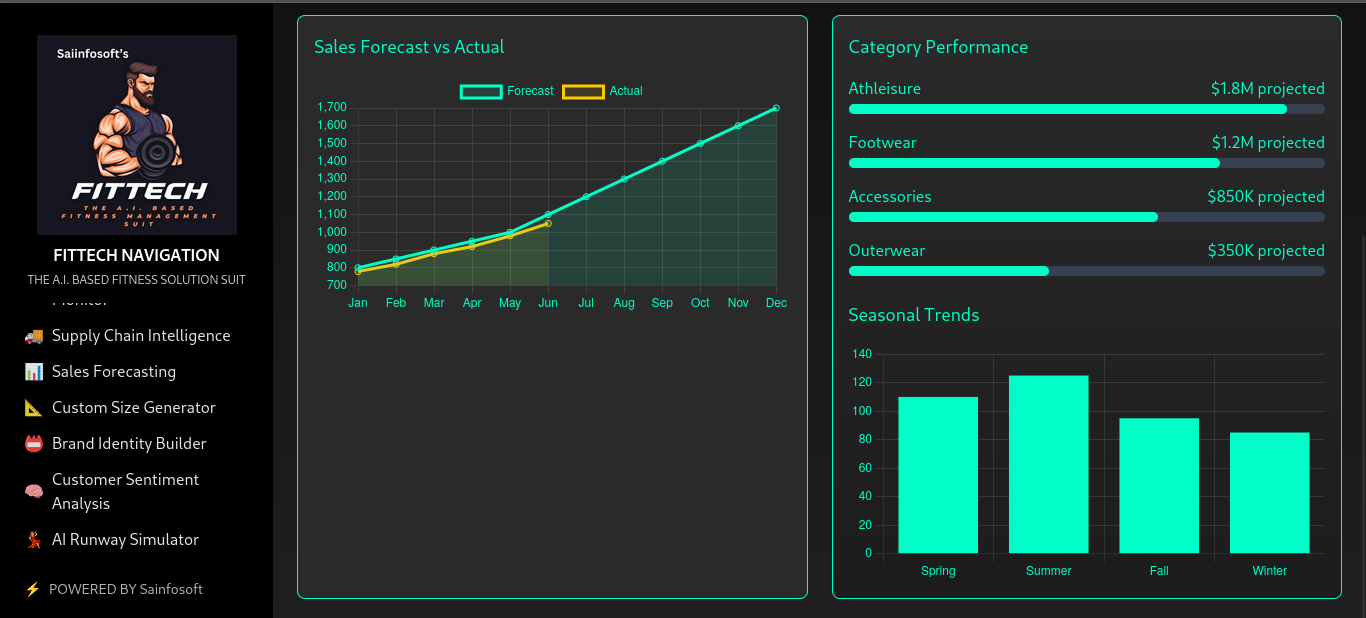Select the Winter bar in Seasonal Trends
Screen dimensions: 1366x618
(x=1269, y=492)
